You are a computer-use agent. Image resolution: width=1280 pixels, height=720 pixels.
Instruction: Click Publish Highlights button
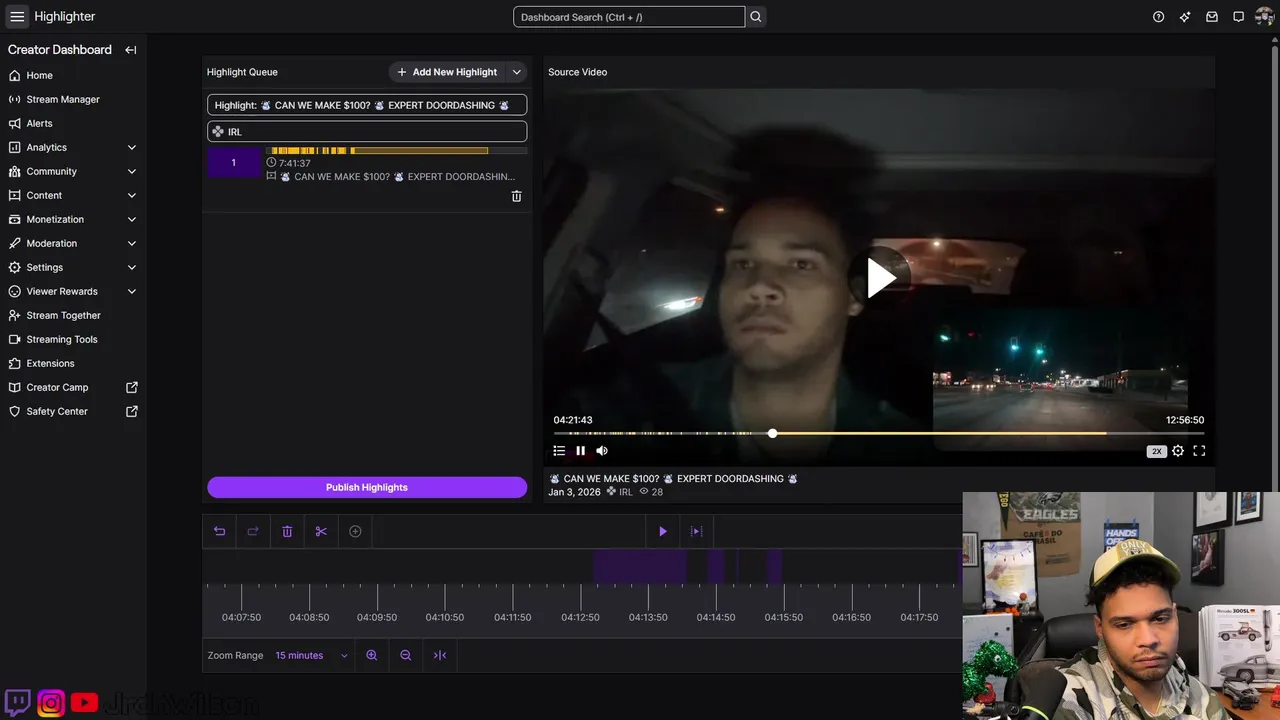pos(367,487)
